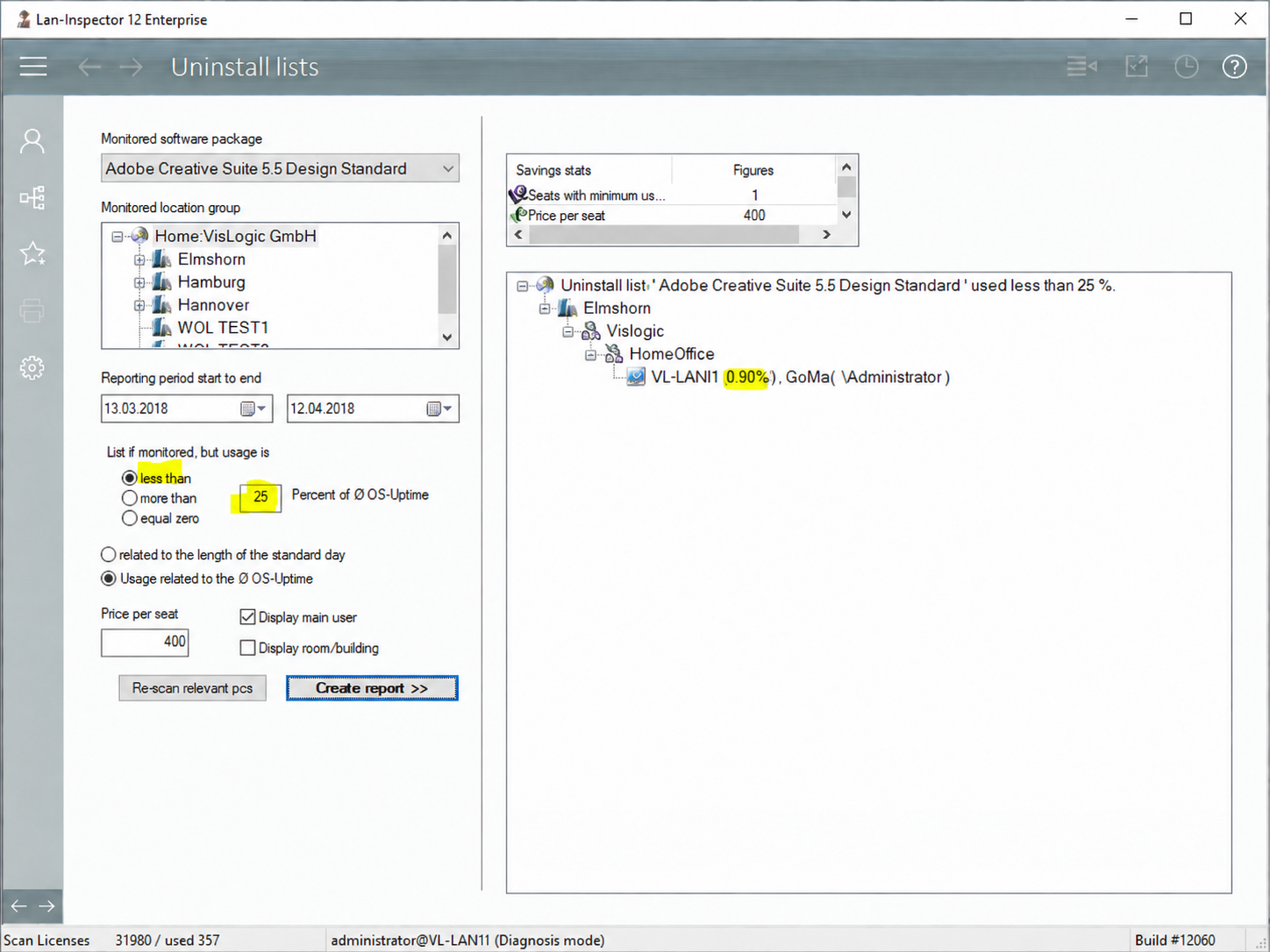Click the printer sidebar icon
This screenshot has width=1270, height=952.
(x=32, y=310)
